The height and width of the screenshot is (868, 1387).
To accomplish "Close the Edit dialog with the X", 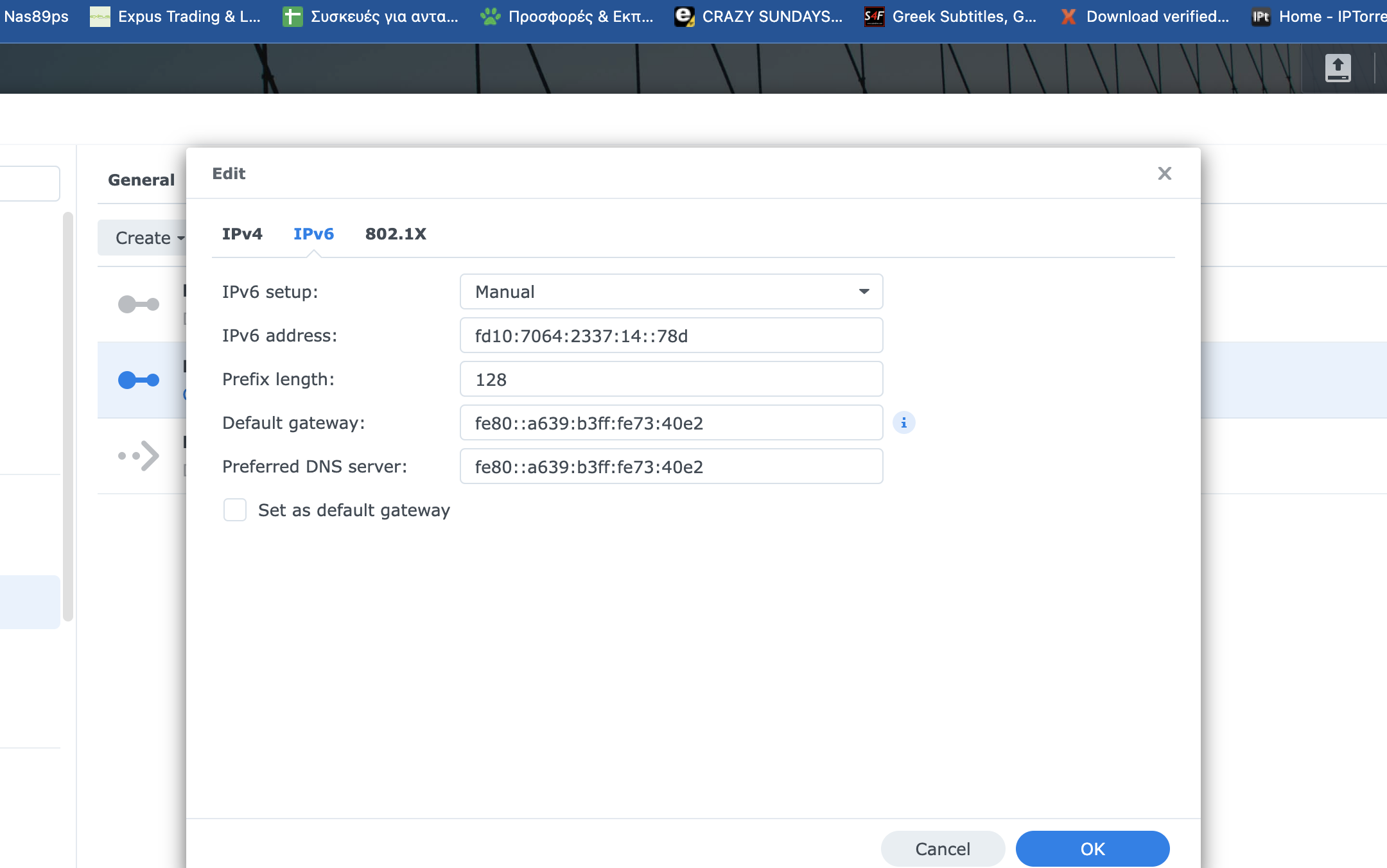I will 1164,173.
